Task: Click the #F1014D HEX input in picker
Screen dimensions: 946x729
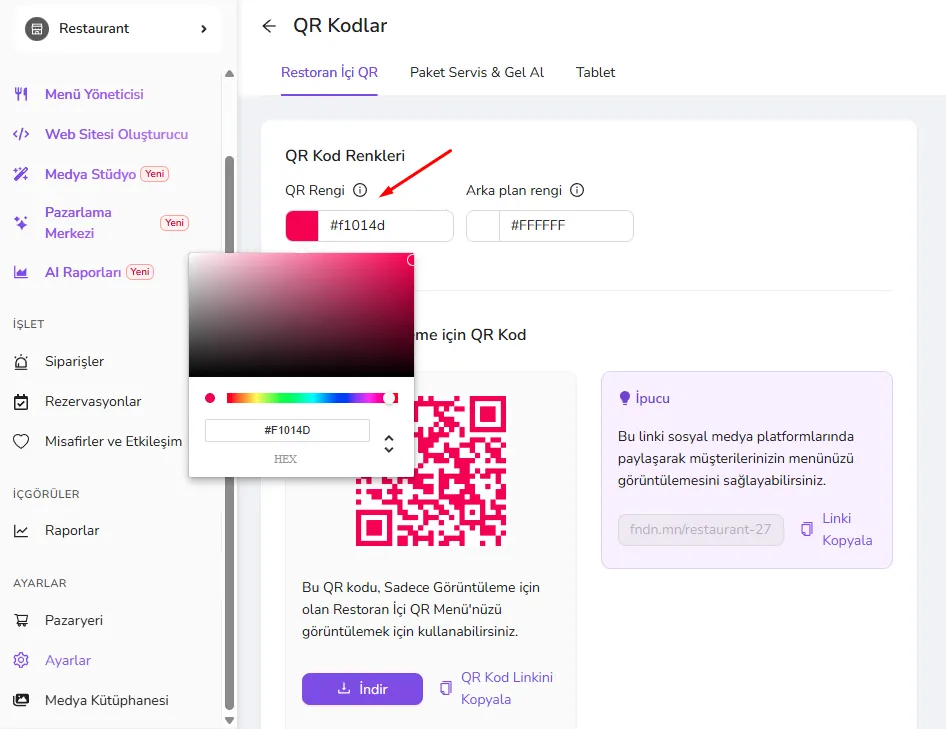Action: 287,430
